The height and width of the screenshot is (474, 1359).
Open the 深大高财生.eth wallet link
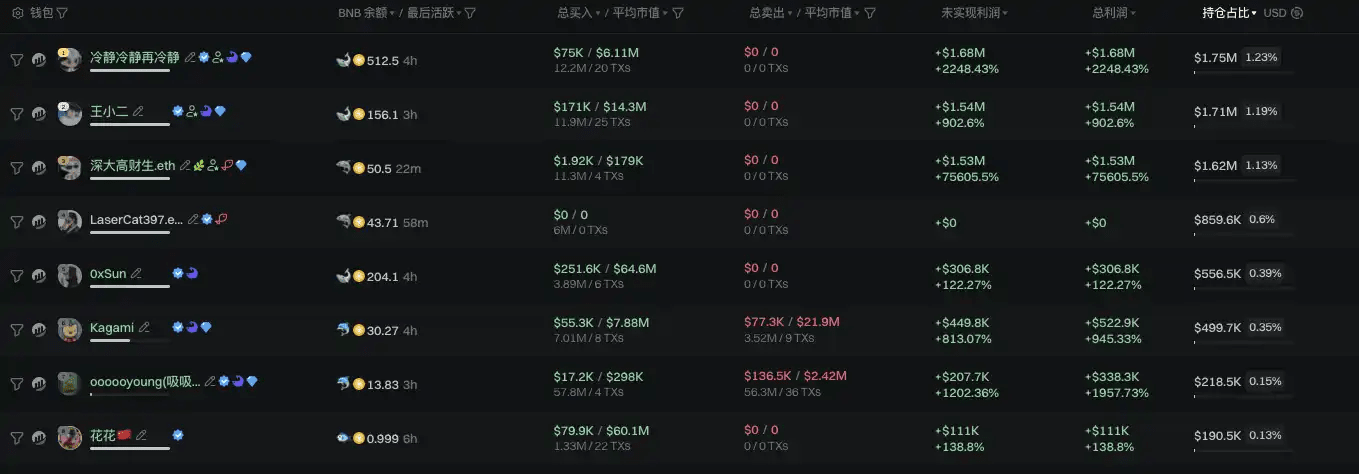click(132, 166)
